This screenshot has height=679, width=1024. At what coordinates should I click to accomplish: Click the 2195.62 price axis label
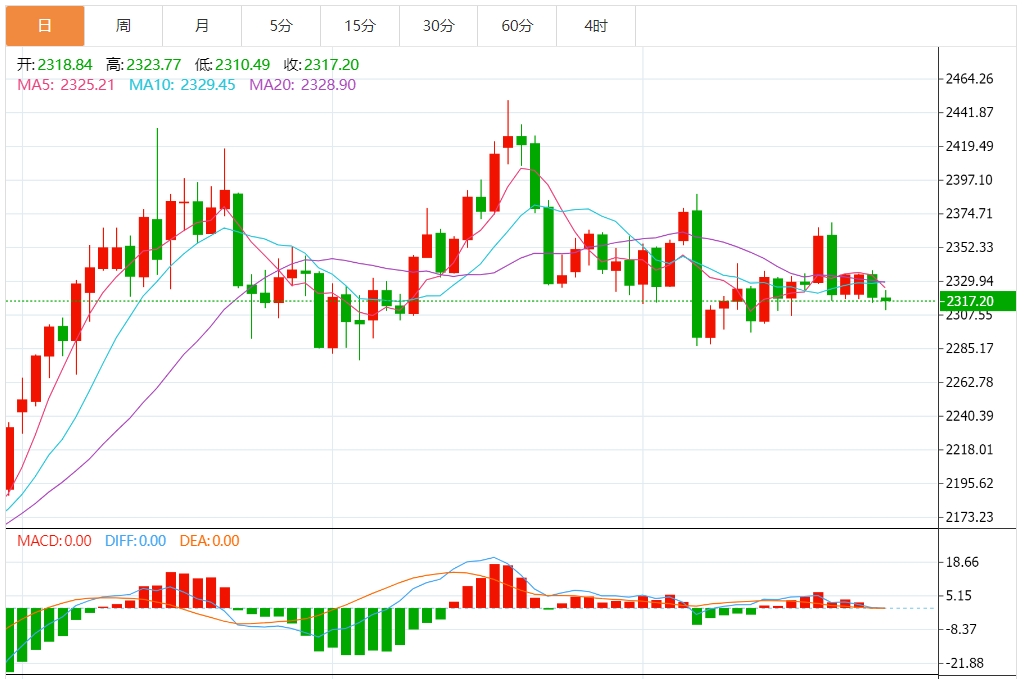tap(969, 484)
